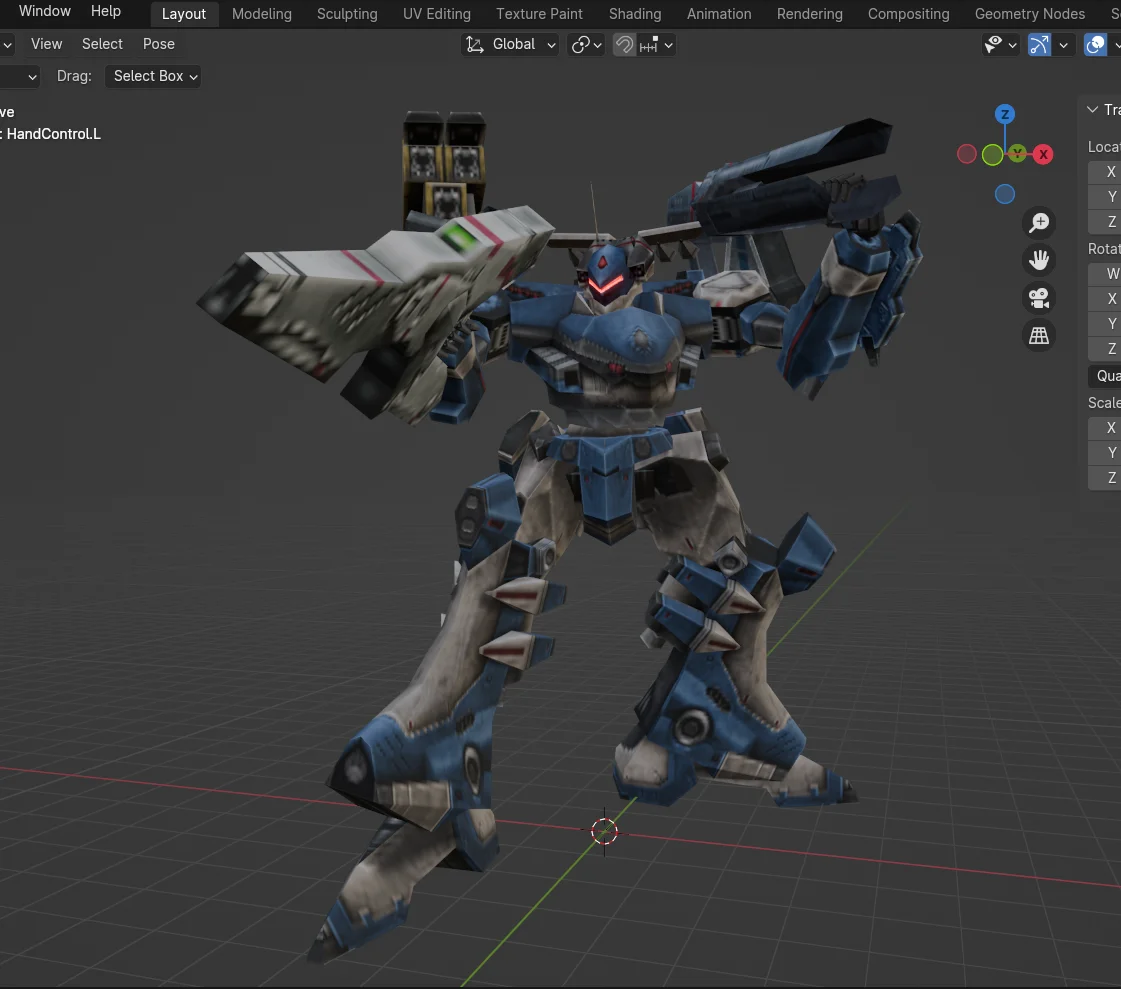The image size is (1121, 989).
Task: Click the Zoom magnifier icon in viewport sidebar
Action: pos(1039,222)
